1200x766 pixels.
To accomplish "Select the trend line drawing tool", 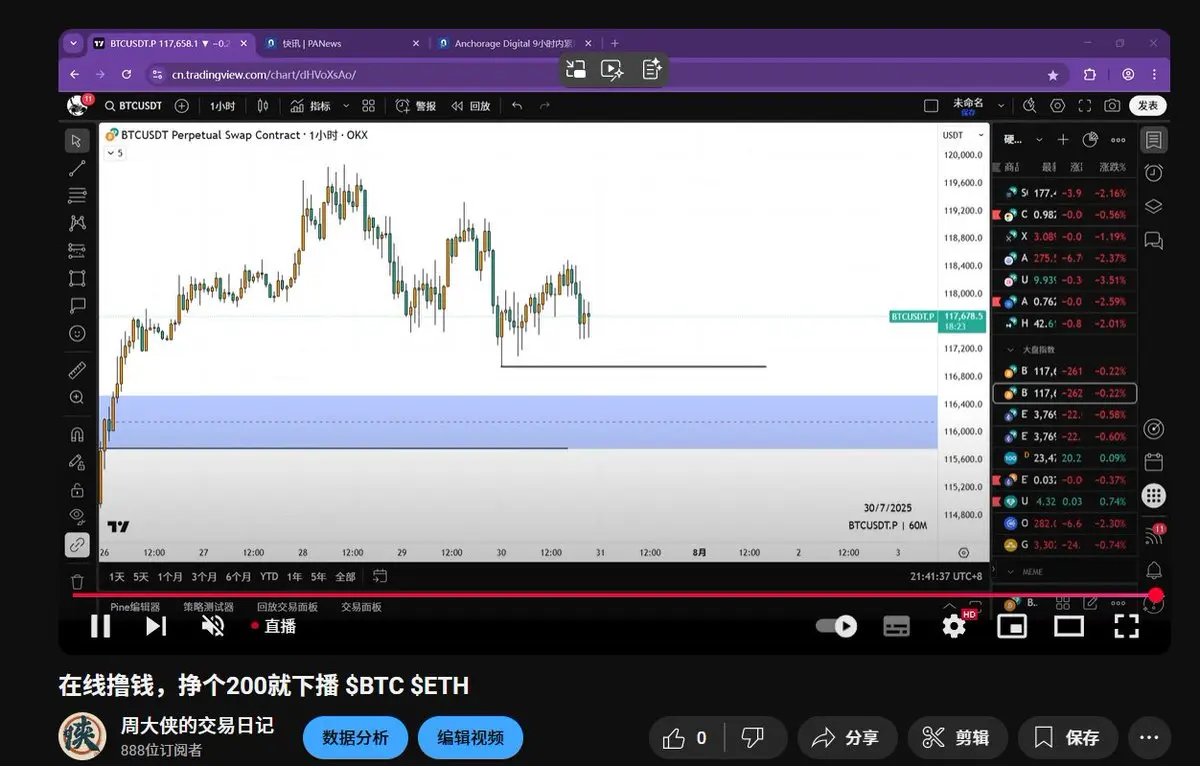I will (77, 168).
